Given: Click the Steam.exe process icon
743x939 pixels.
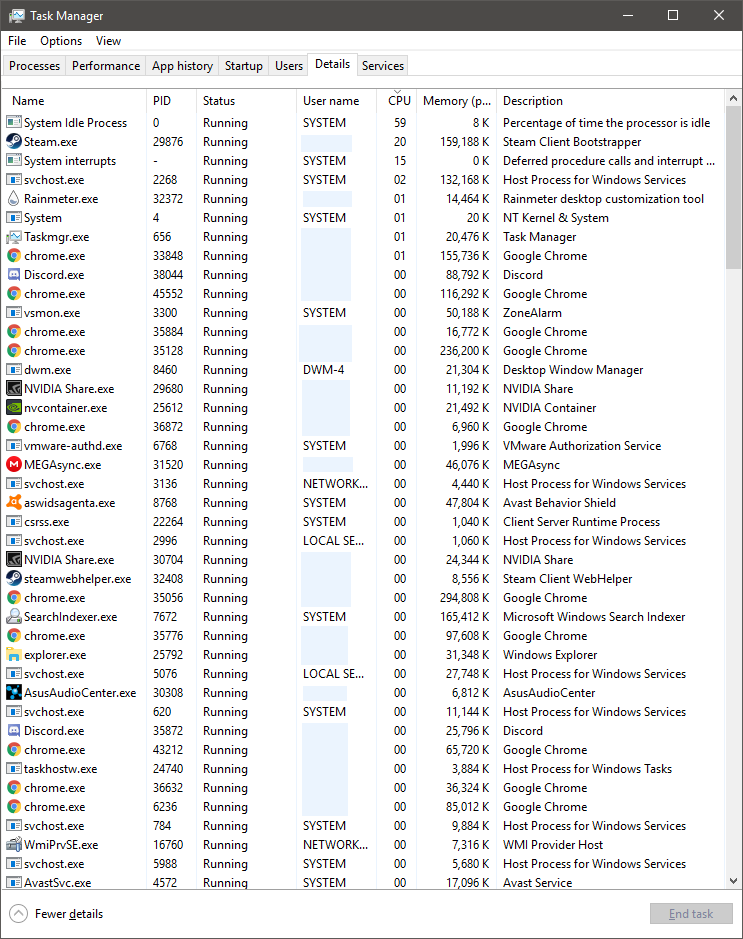Looking at the screenshot, I should (14, 141).
